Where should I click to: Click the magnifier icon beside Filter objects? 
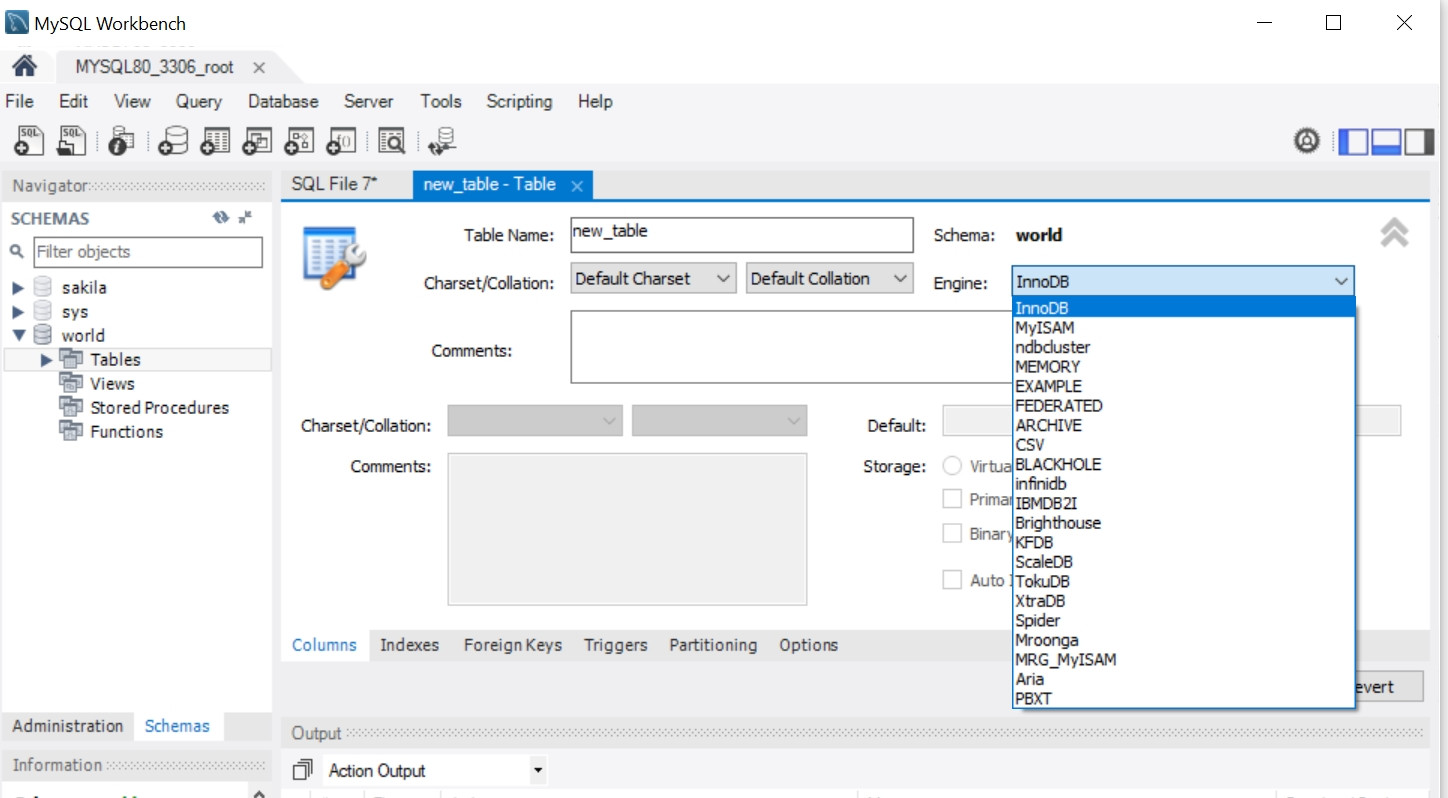[17, 252]
